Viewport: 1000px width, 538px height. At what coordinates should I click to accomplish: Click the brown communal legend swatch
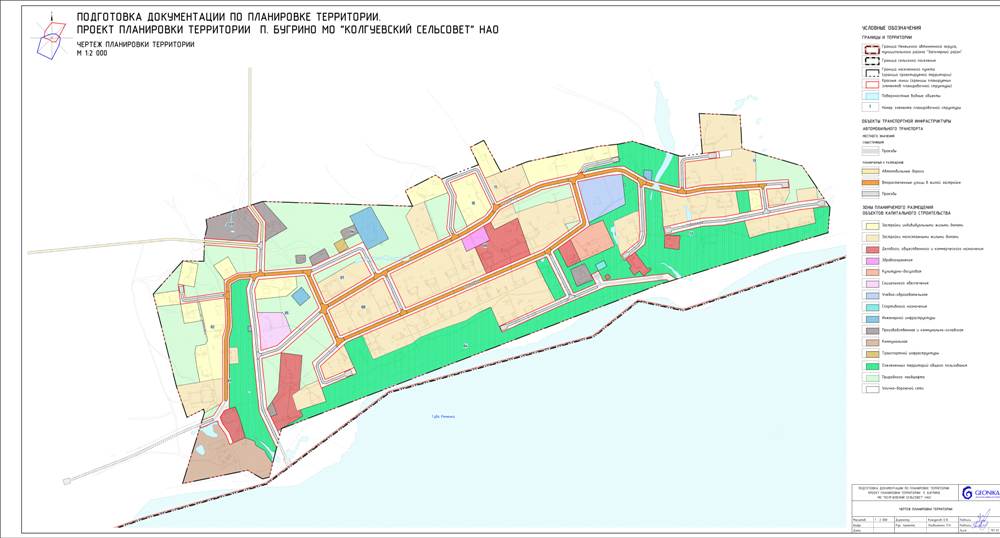(x=871, y=342)
